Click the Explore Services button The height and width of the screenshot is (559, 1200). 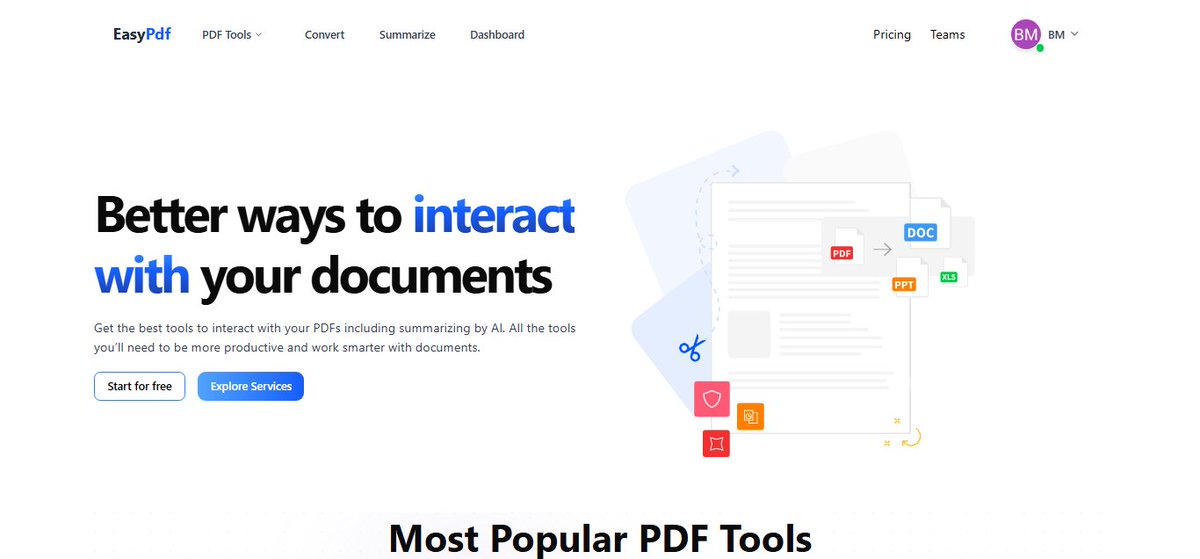click(x=251, y=386)
